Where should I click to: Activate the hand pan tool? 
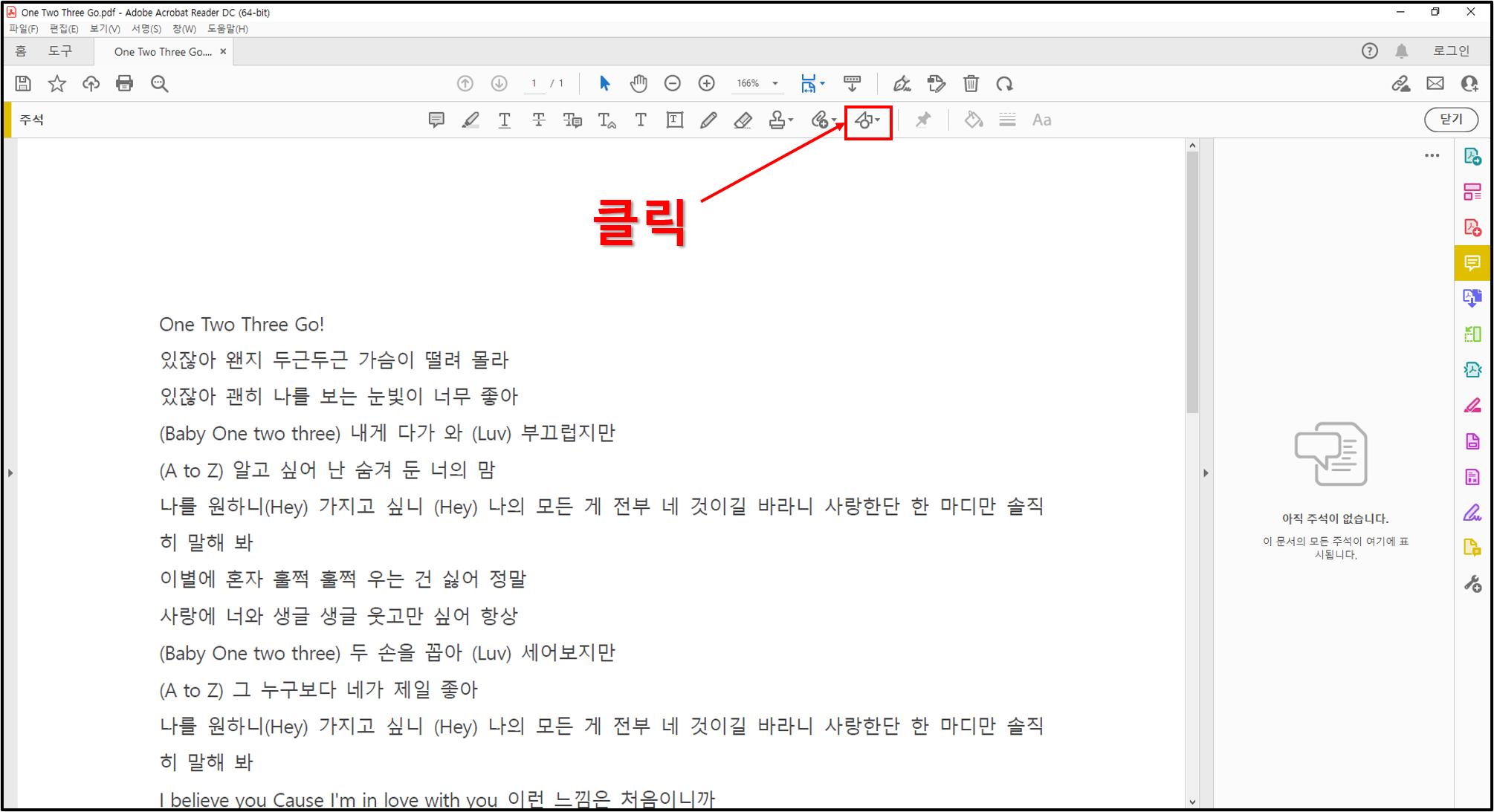coord(638,84)
